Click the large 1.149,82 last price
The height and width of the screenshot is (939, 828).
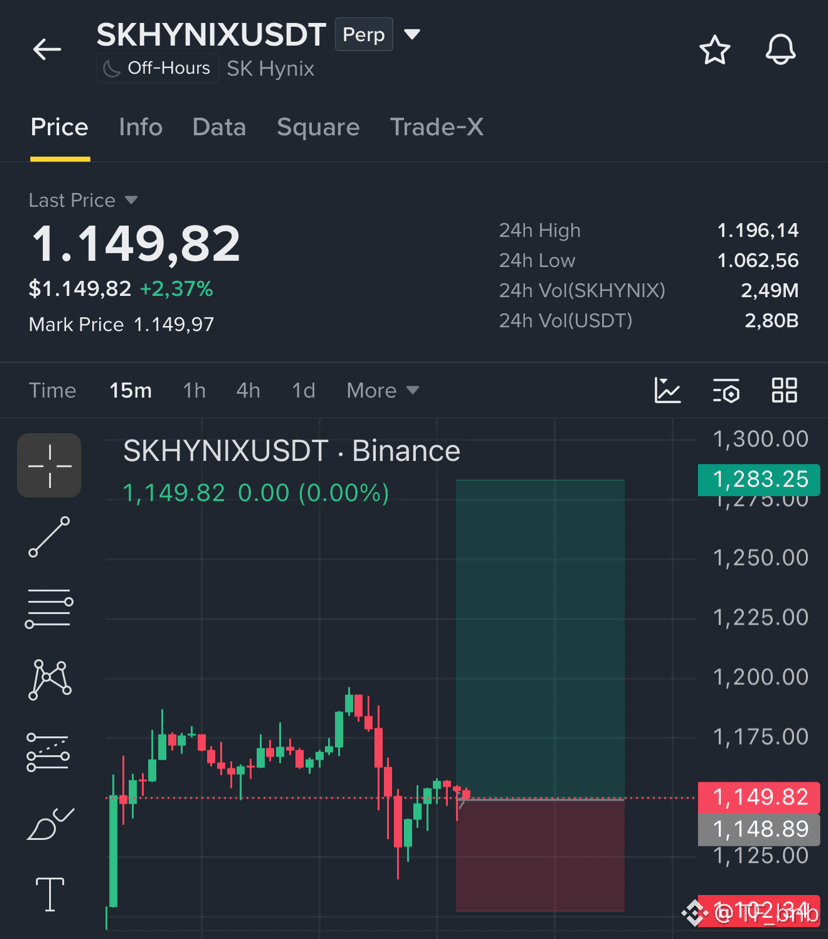pos(136,244)
